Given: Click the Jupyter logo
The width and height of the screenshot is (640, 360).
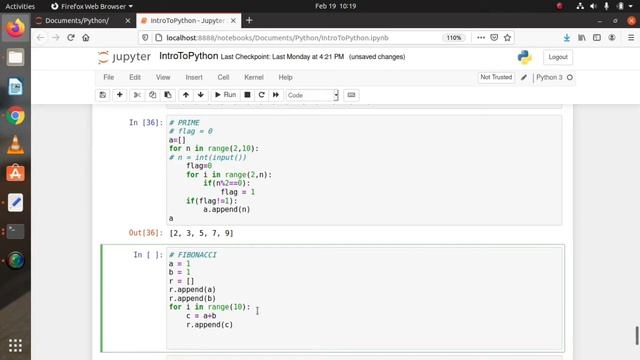Looking at the screenshot, I should coord(124,57).
